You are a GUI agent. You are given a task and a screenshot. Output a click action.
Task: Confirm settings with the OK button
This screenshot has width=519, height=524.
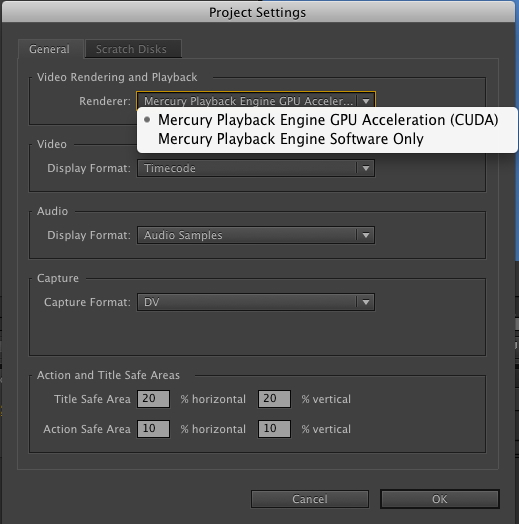[440, 499]
